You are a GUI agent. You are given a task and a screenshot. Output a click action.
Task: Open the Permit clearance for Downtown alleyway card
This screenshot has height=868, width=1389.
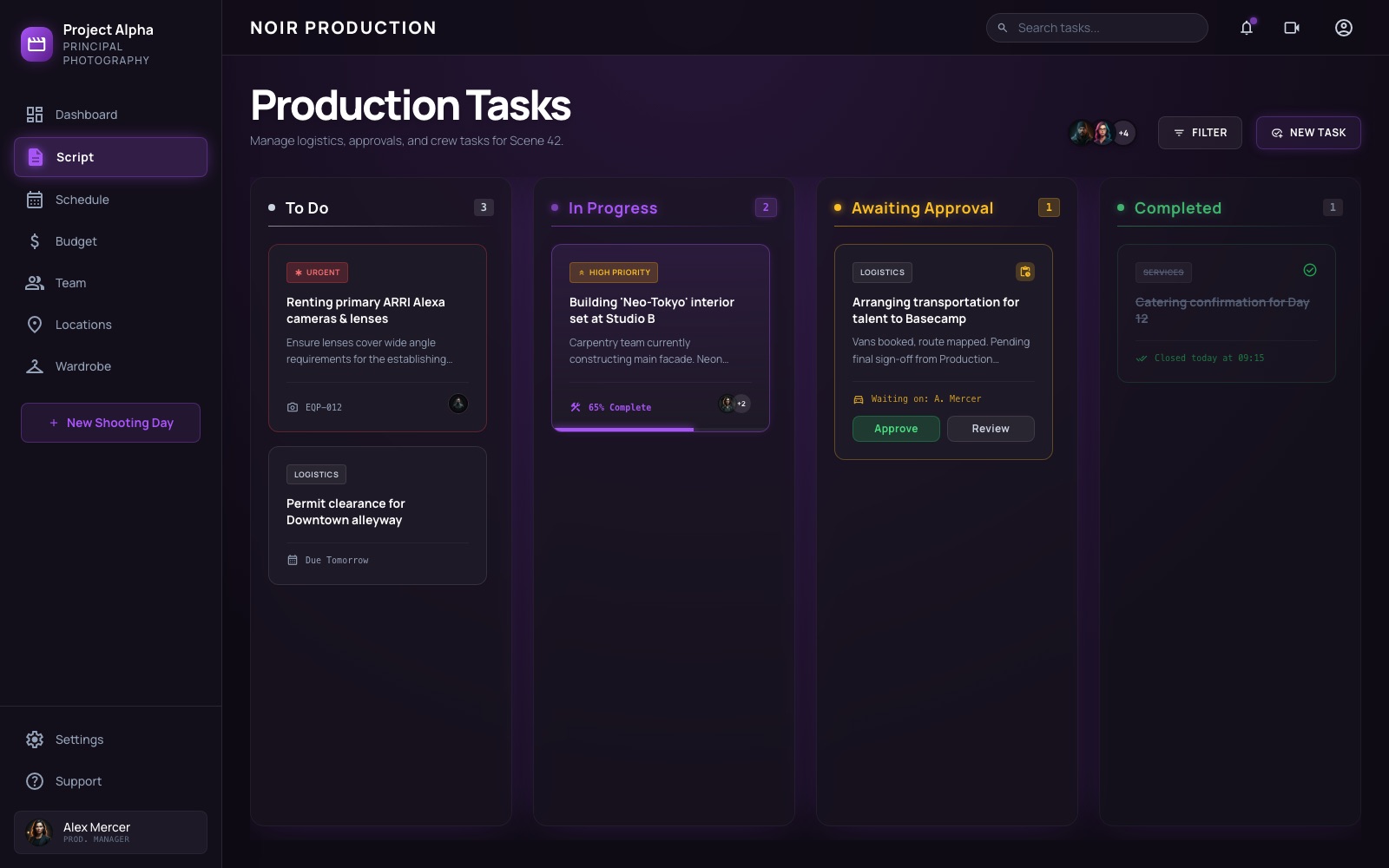tap(378, 516)
